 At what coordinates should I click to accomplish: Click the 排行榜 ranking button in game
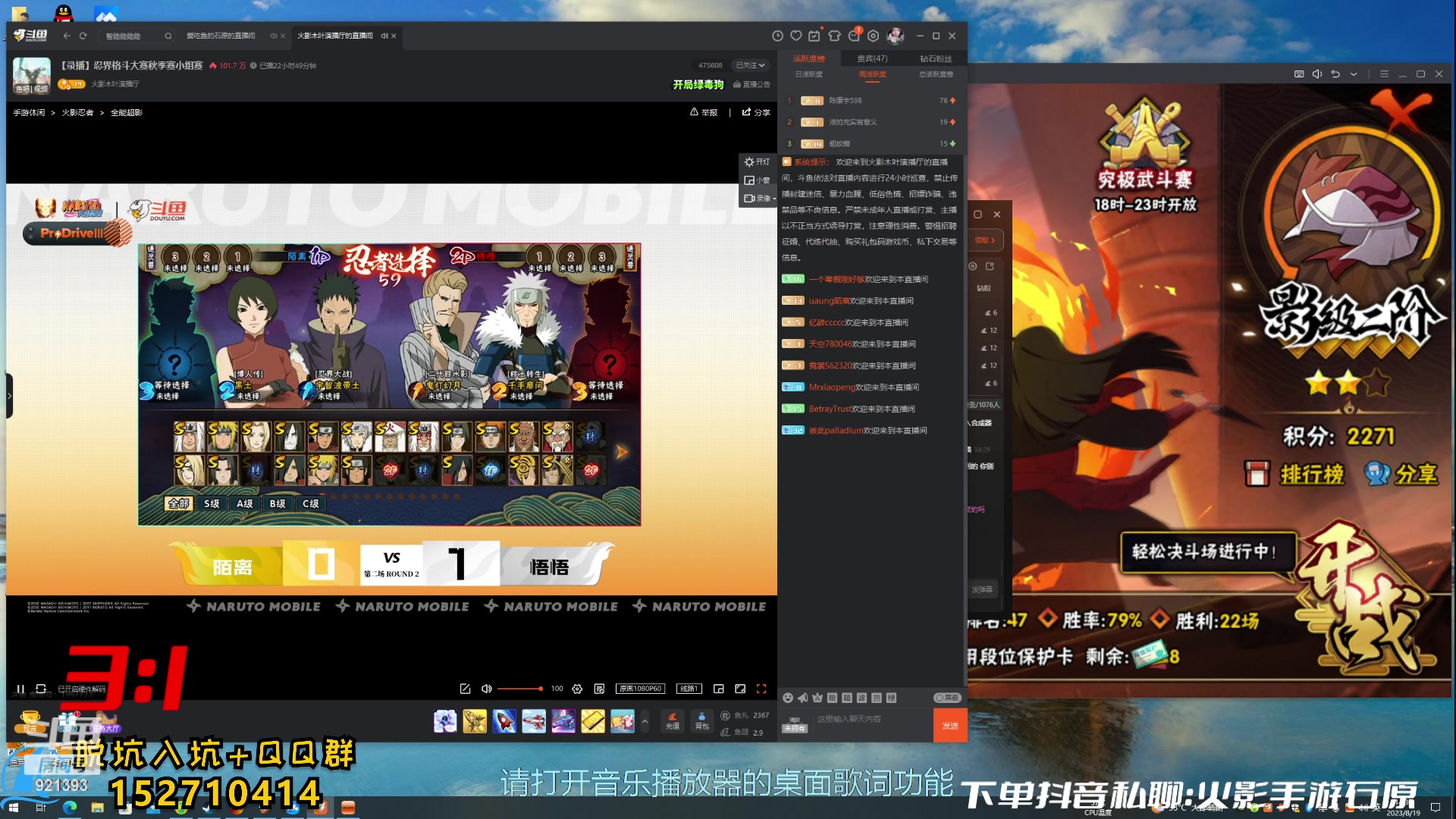tap(1295, 474)
